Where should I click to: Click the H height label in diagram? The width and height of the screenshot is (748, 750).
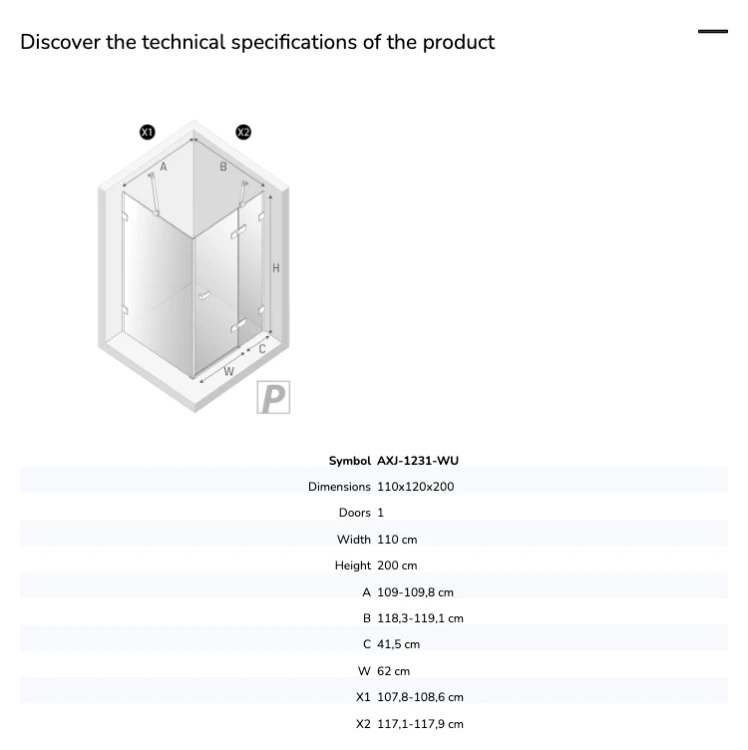(x=275, y=268)
